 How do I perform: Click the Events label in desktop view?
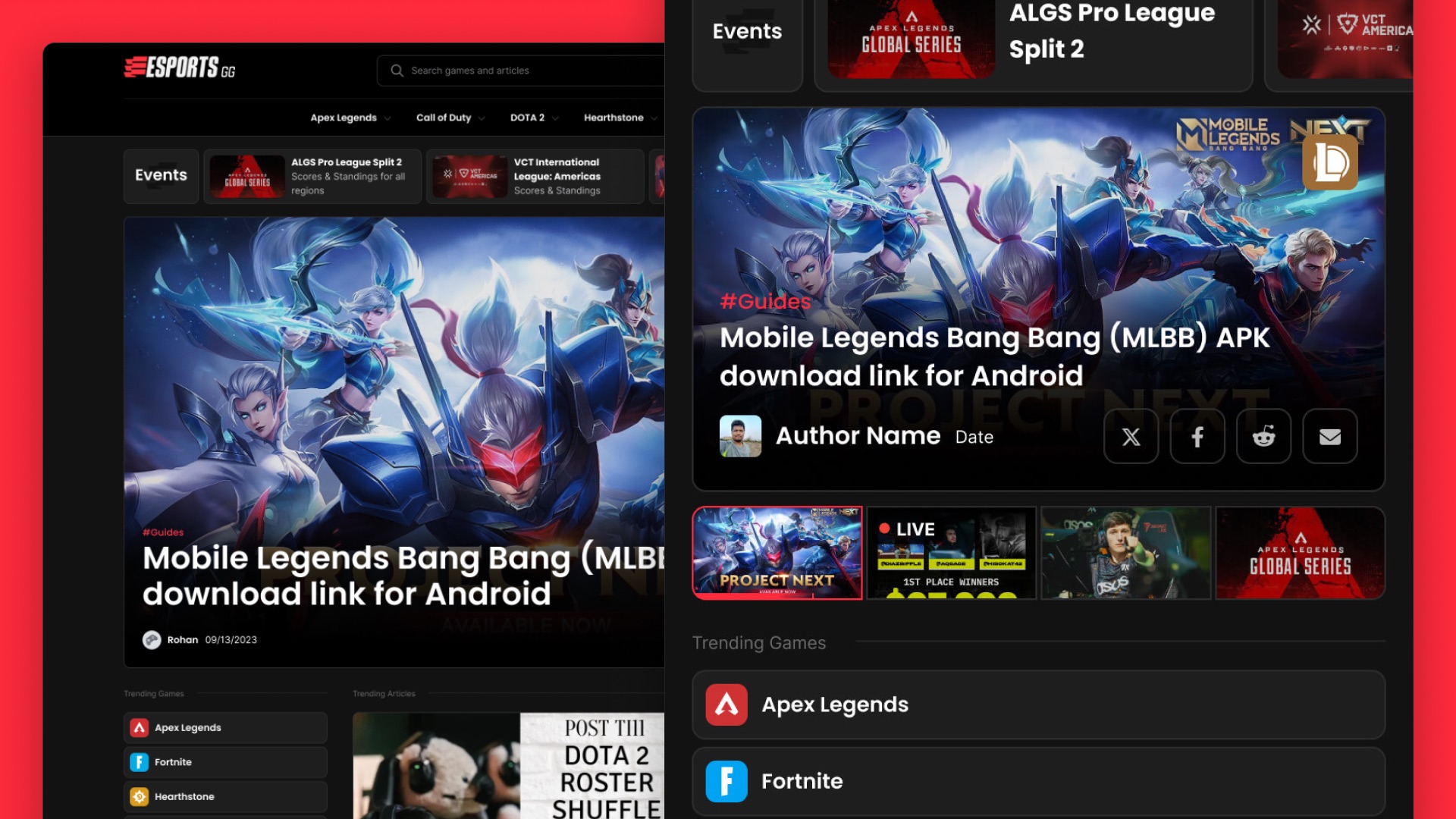(161, 175)
